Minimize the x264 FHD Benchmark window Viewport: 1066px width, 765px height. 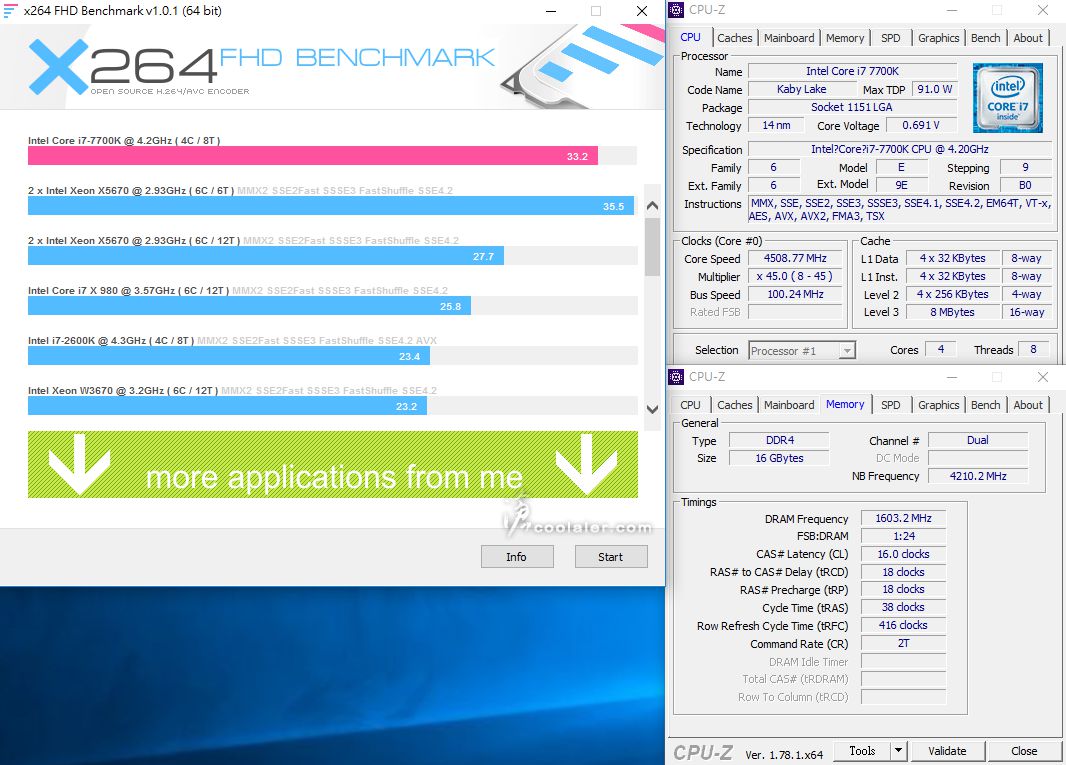(x=551, y=11)
